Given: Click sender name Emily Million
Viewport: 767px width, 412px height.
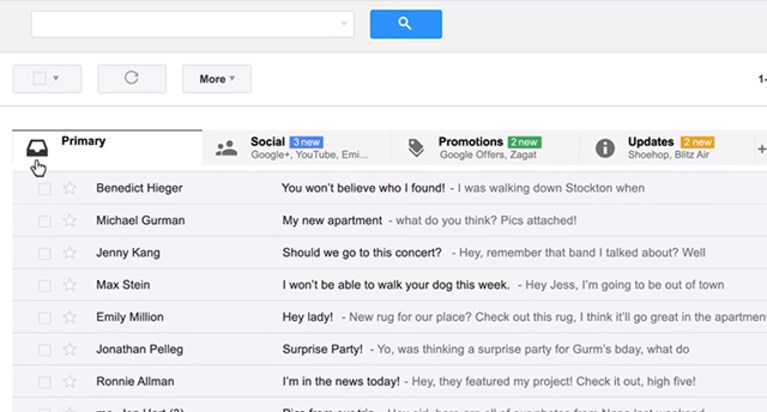Looking at the screenshot, I should pos(130,317).
